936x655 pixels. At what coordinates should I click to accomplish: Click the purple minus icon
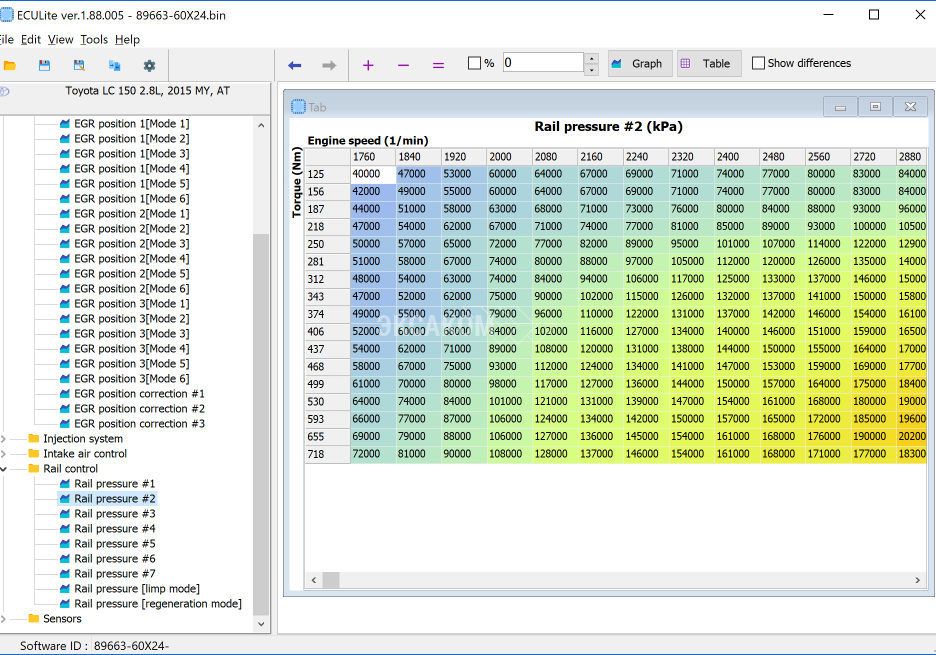pos(403,65)
